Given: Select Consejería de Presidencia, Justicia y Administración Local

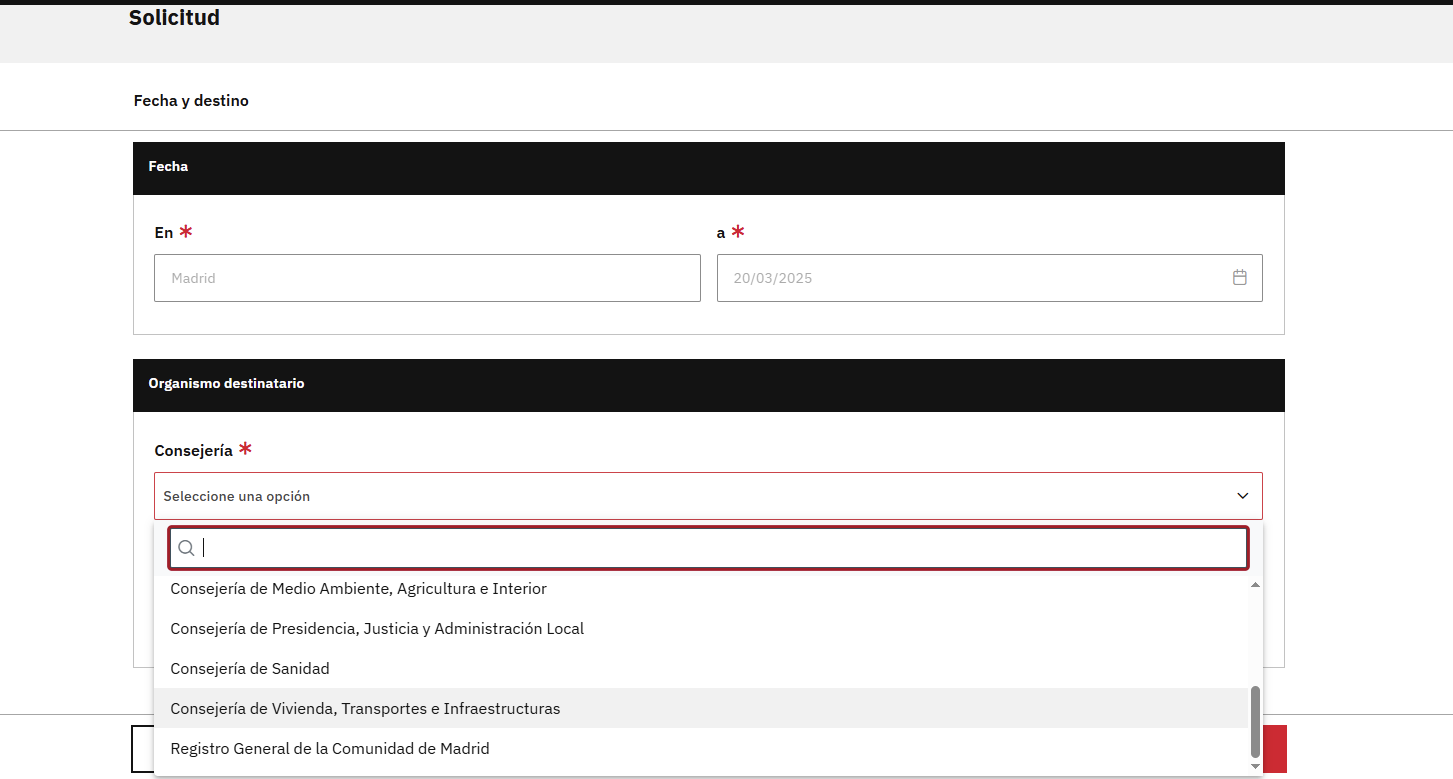Looking at the screenshot, I should click(x=377, y=629).
